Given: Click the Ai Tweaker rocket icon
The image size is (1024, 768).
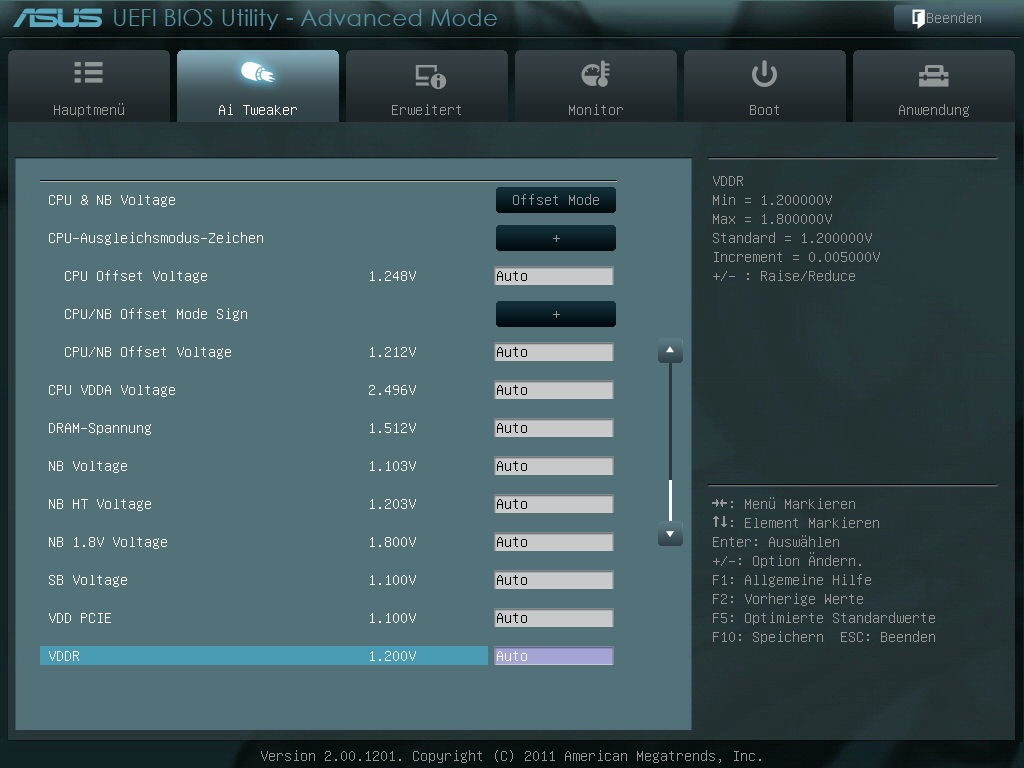Looking at the screenshot, I should click(x=258, y=72).
